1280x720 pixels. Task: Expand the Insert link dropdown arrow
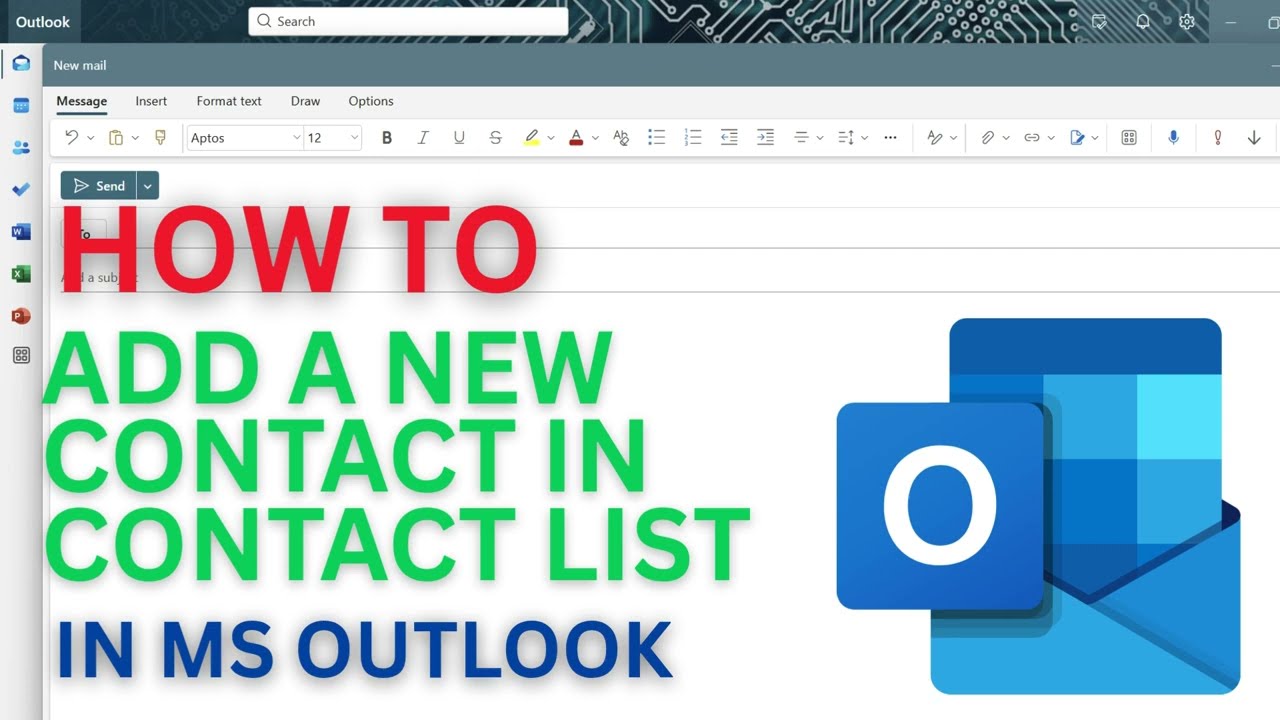[1051, 138]
